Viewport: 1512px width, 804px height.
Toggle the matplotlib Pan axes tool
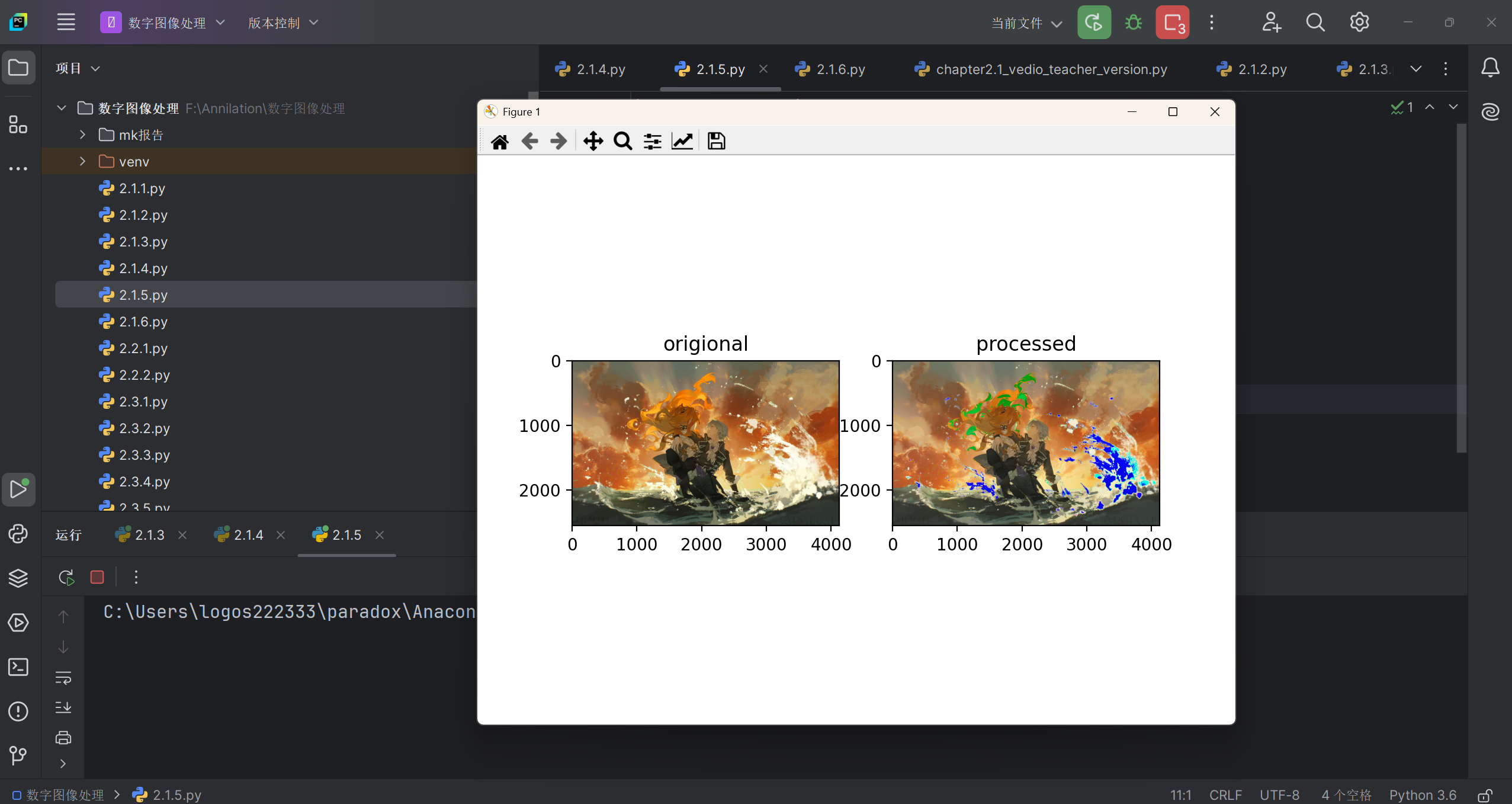(x=593, y=141)
